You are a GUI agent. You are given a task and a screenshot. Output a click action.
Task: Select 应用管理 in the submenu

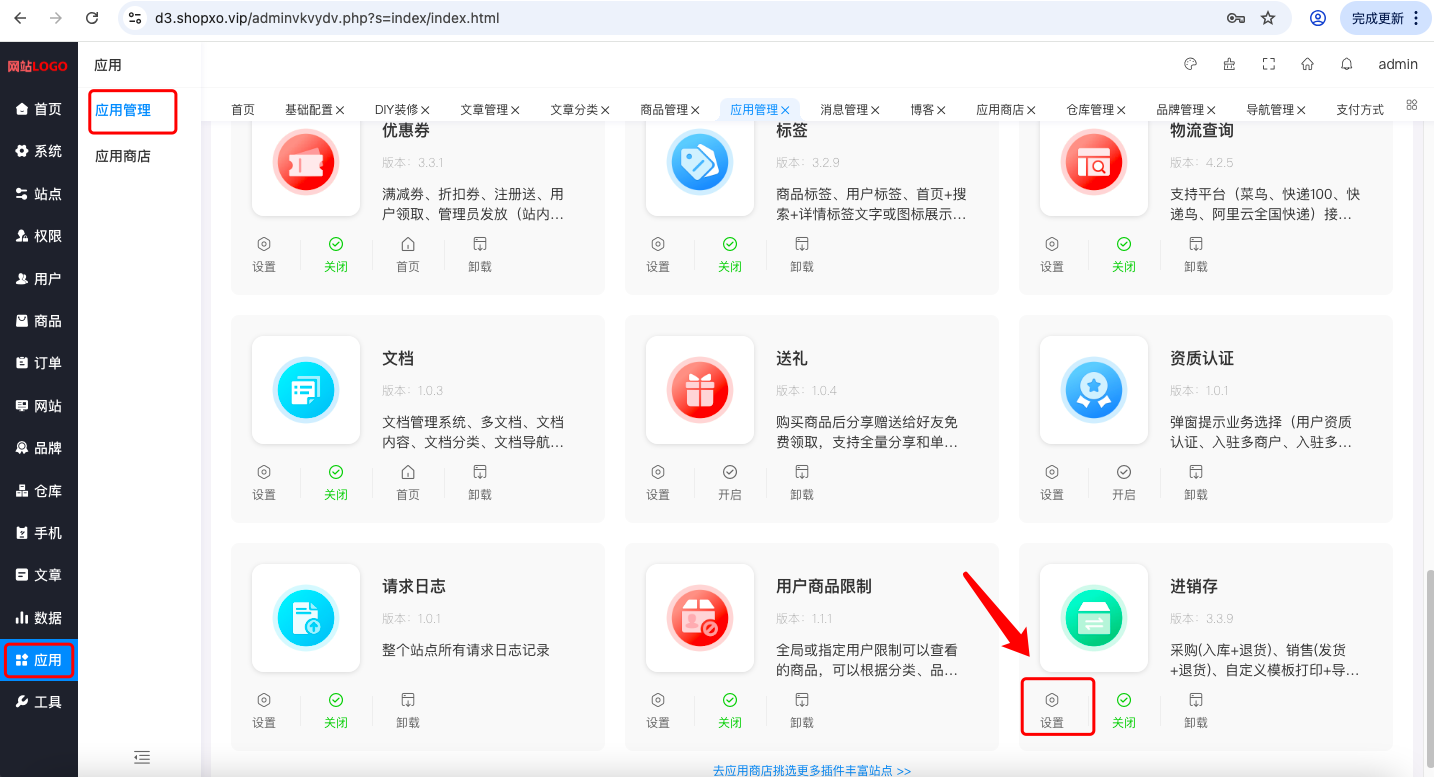(123, 110)
